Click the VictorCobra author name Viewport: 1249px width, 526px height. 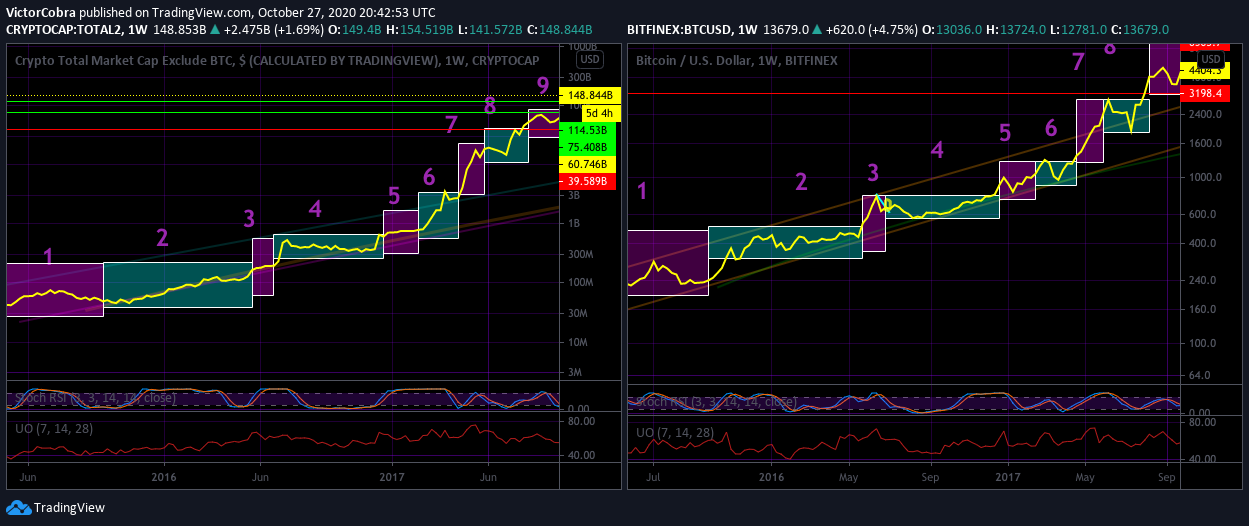click(x=39, y=13)
